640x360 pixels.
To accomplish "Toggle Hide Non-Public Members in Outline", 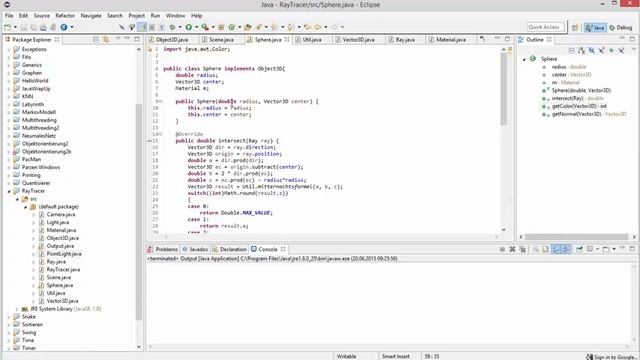I will [x=611, y=50].
